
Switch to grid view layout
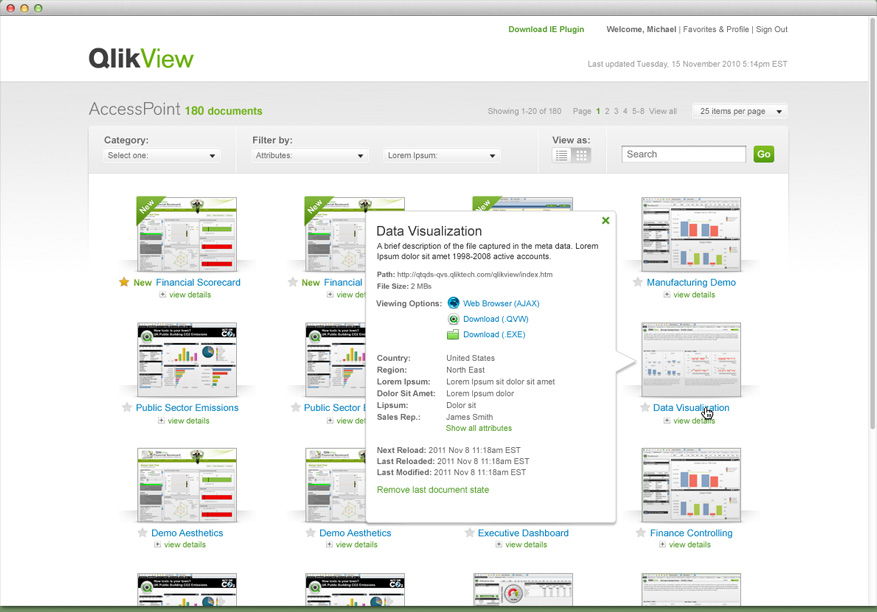click(581, 154)
